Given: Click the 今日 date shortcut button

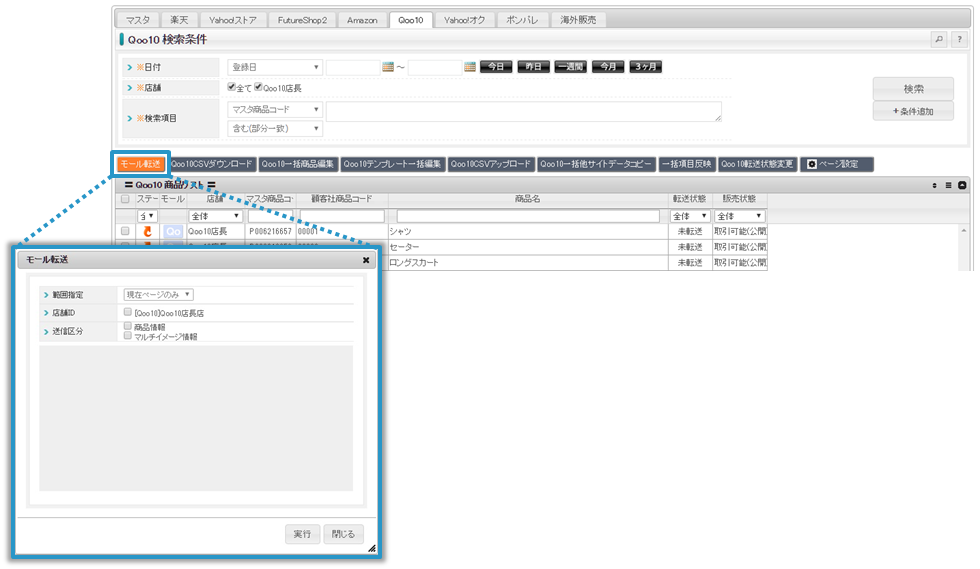Looking at the screenshot, I should (496, 66).
